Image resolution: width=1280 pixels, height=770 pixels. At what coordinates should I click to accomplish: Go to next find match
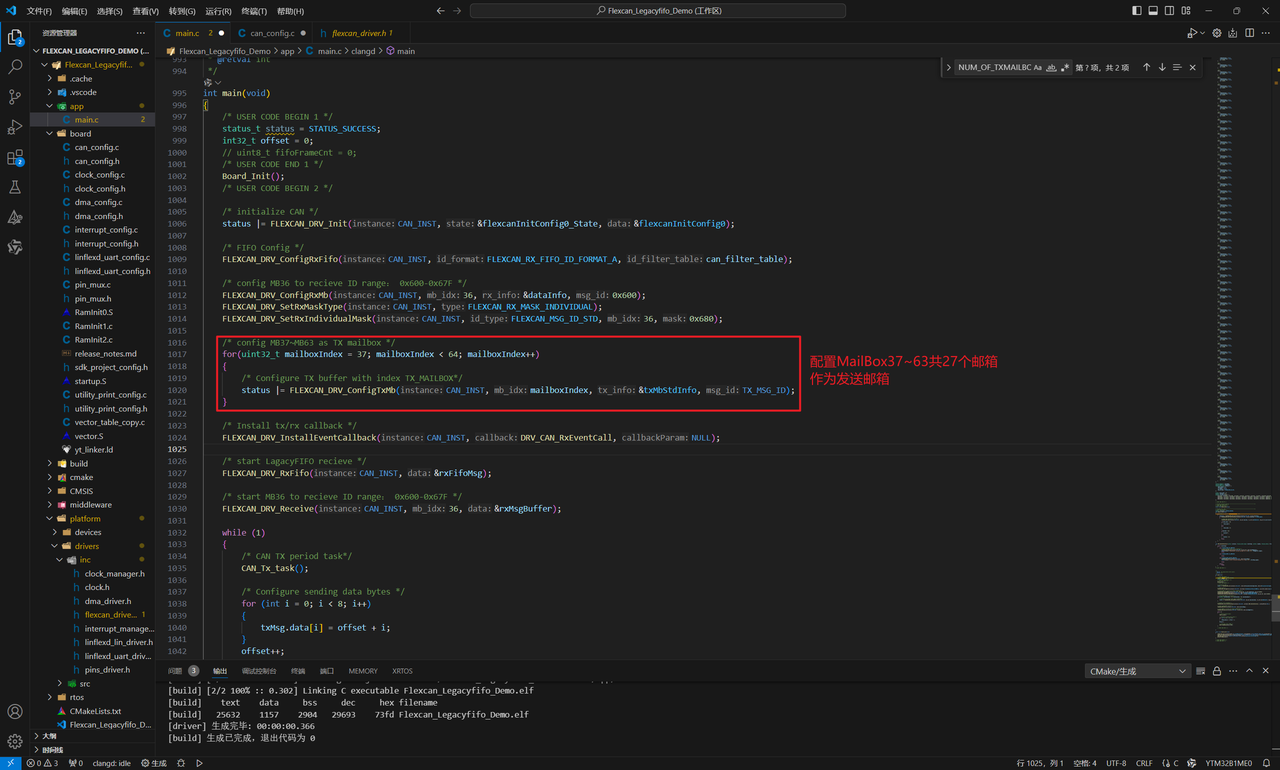click(x=1162, y=67)
